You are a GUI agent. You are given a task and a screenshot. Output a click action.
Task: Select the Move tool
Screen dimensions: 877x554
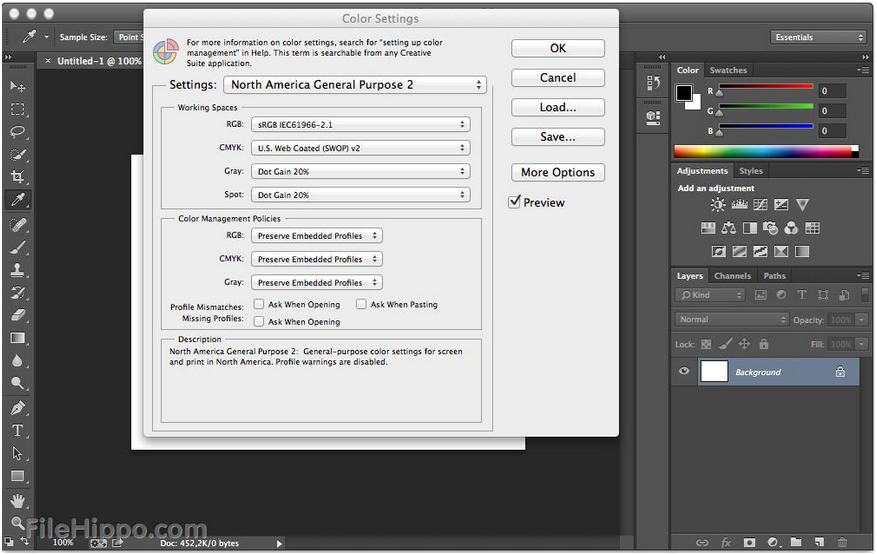17,86
